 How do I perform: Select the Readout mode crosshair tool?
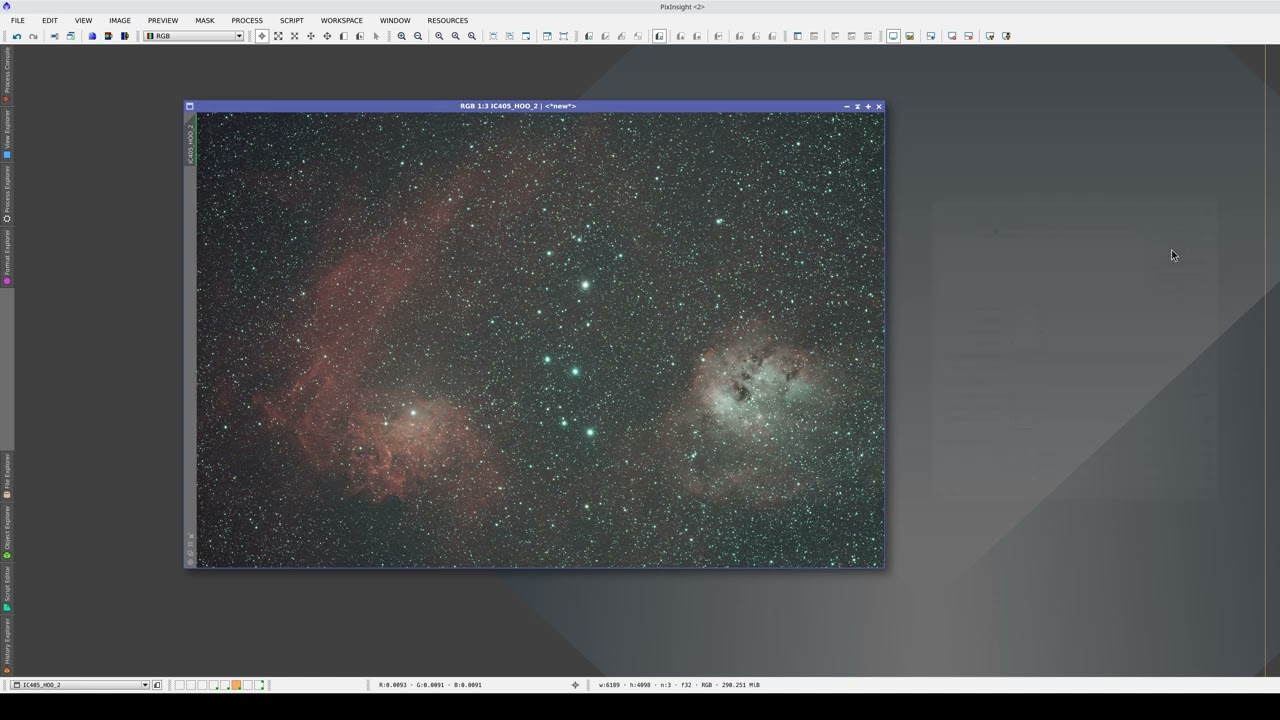tap(262, 36)
